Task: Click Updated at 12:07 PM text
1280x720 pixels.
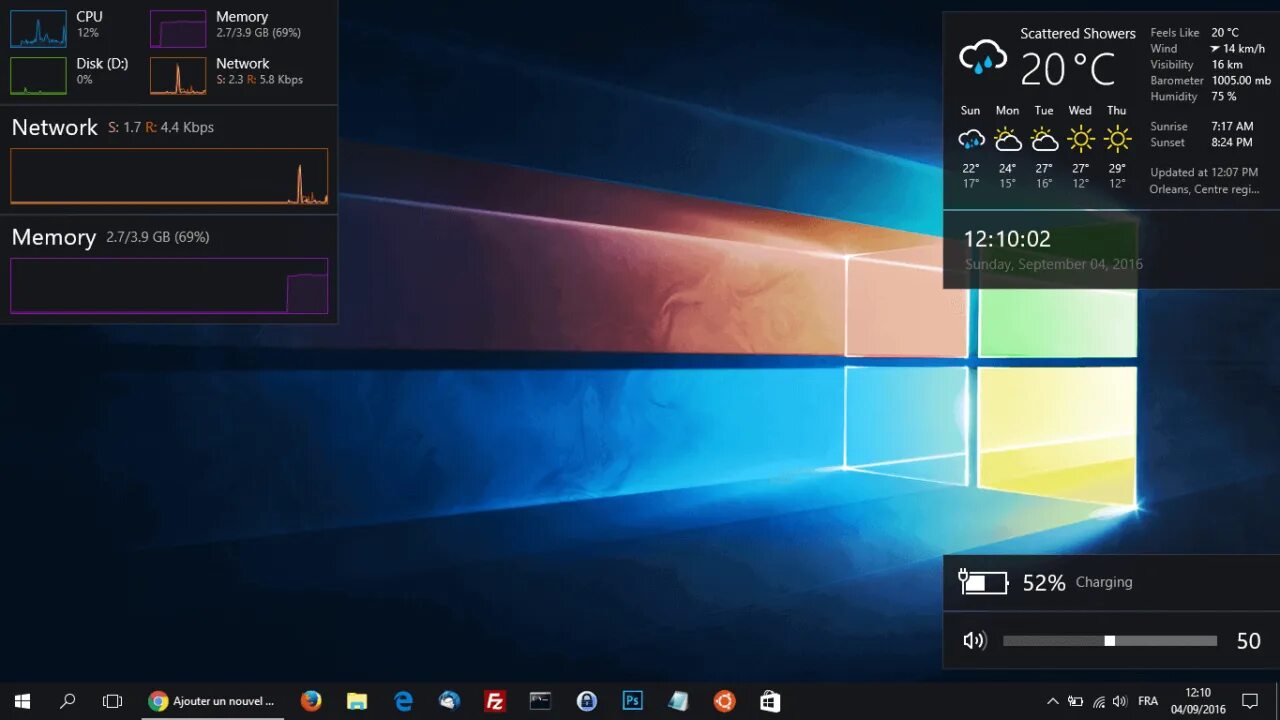Action: click(x=1204, y=173)
